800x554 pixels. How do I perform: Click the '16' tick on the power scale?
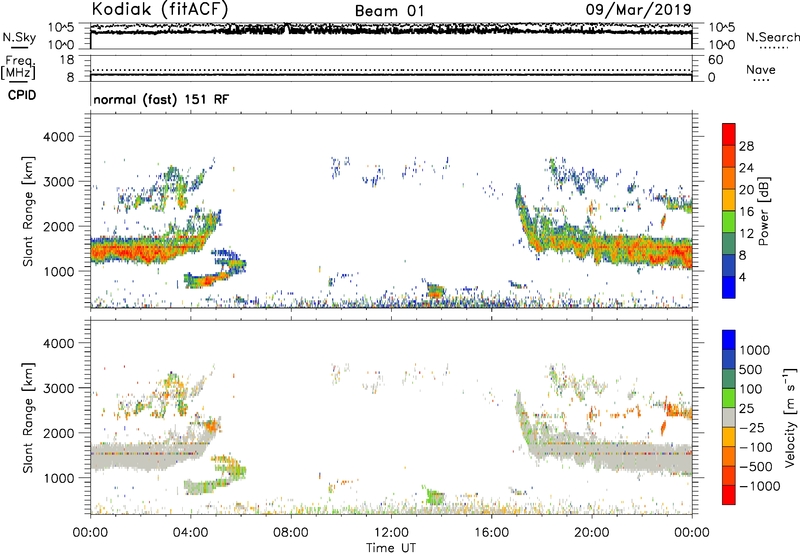tap(746, 212)
